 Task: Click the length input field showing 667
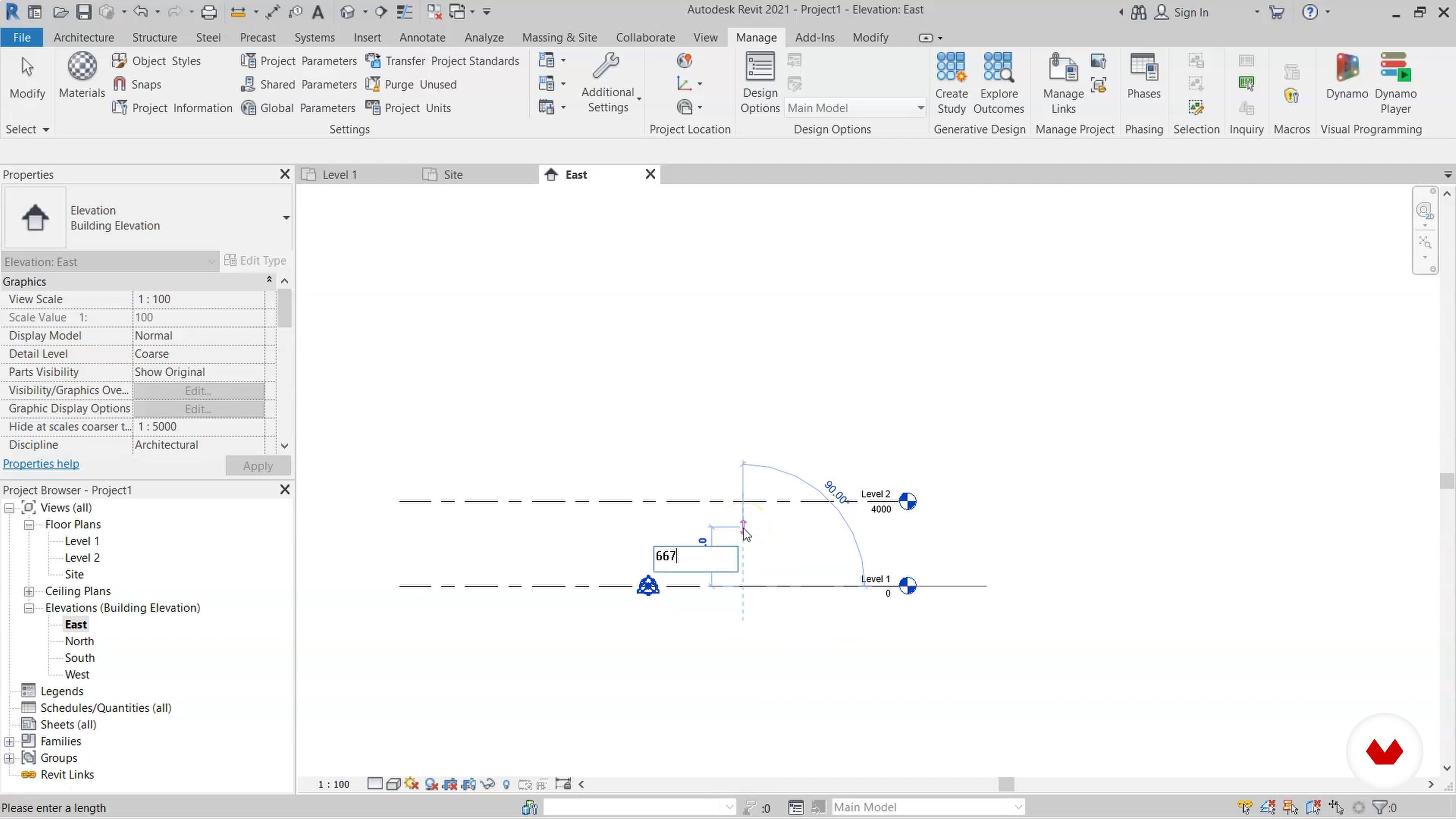pos(695,559)
